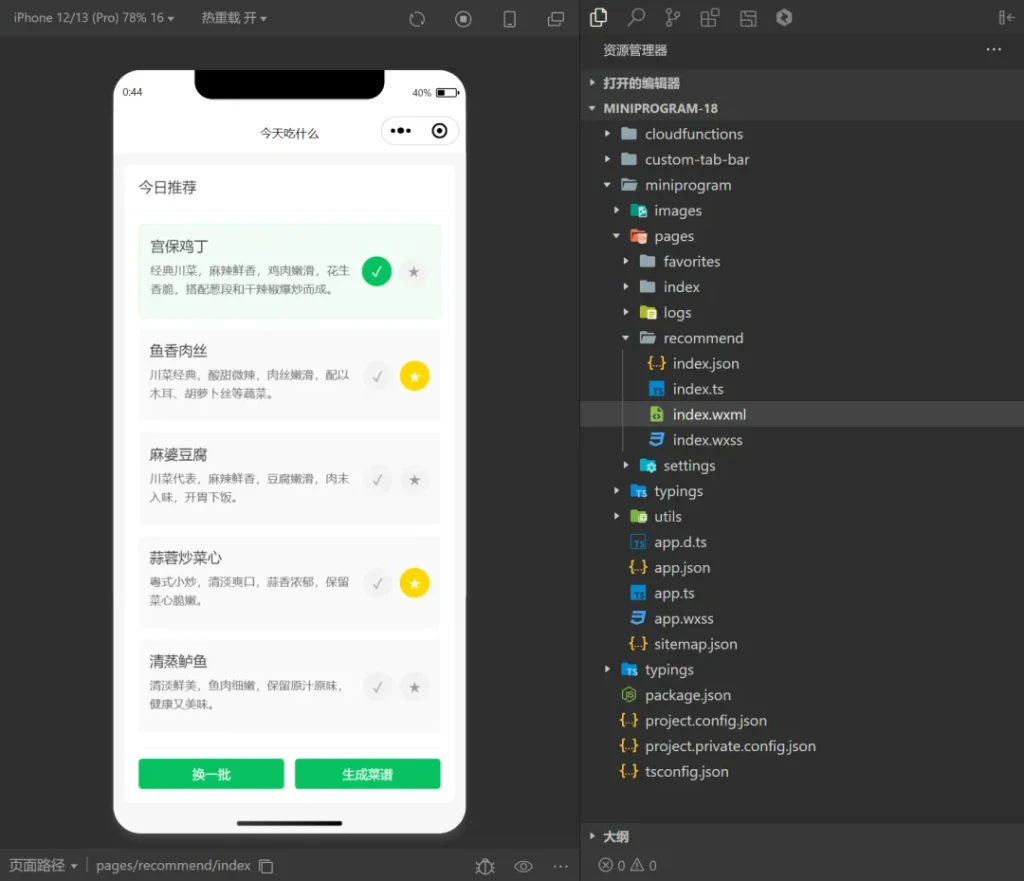Toggle favorite star on 宫保鸡丁

tap(414, 272)
